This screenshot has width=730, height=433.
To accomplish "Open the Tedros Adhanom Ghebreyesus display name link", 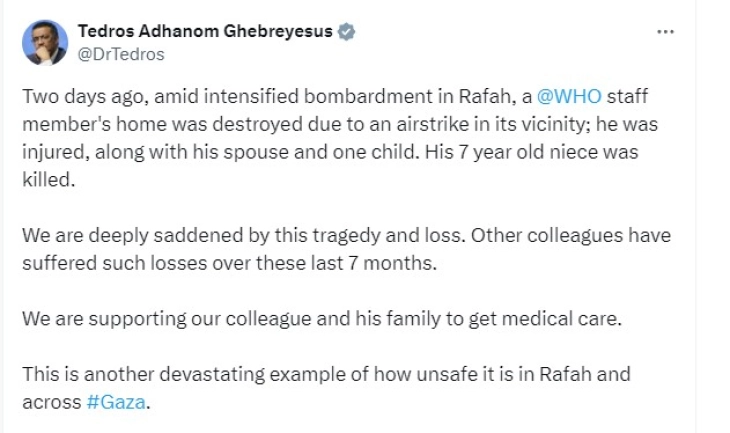I will (205, 32).
